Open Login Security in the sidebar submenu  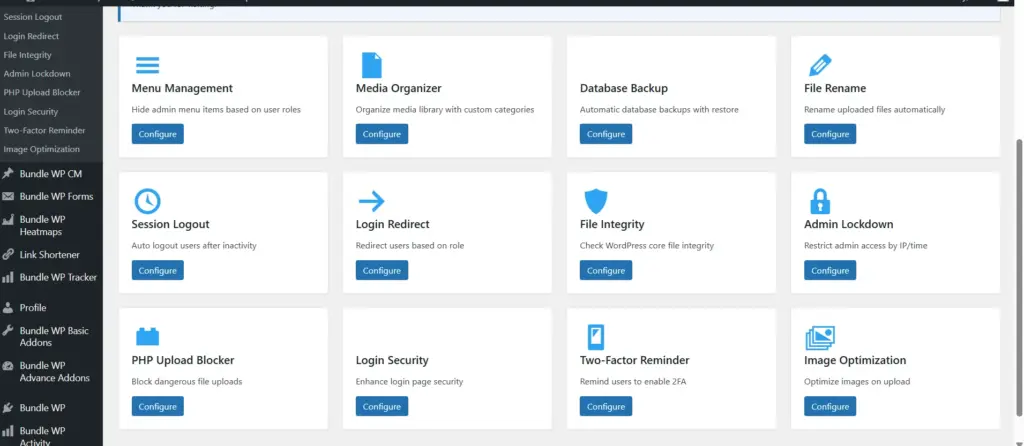[x=31, y=112]
